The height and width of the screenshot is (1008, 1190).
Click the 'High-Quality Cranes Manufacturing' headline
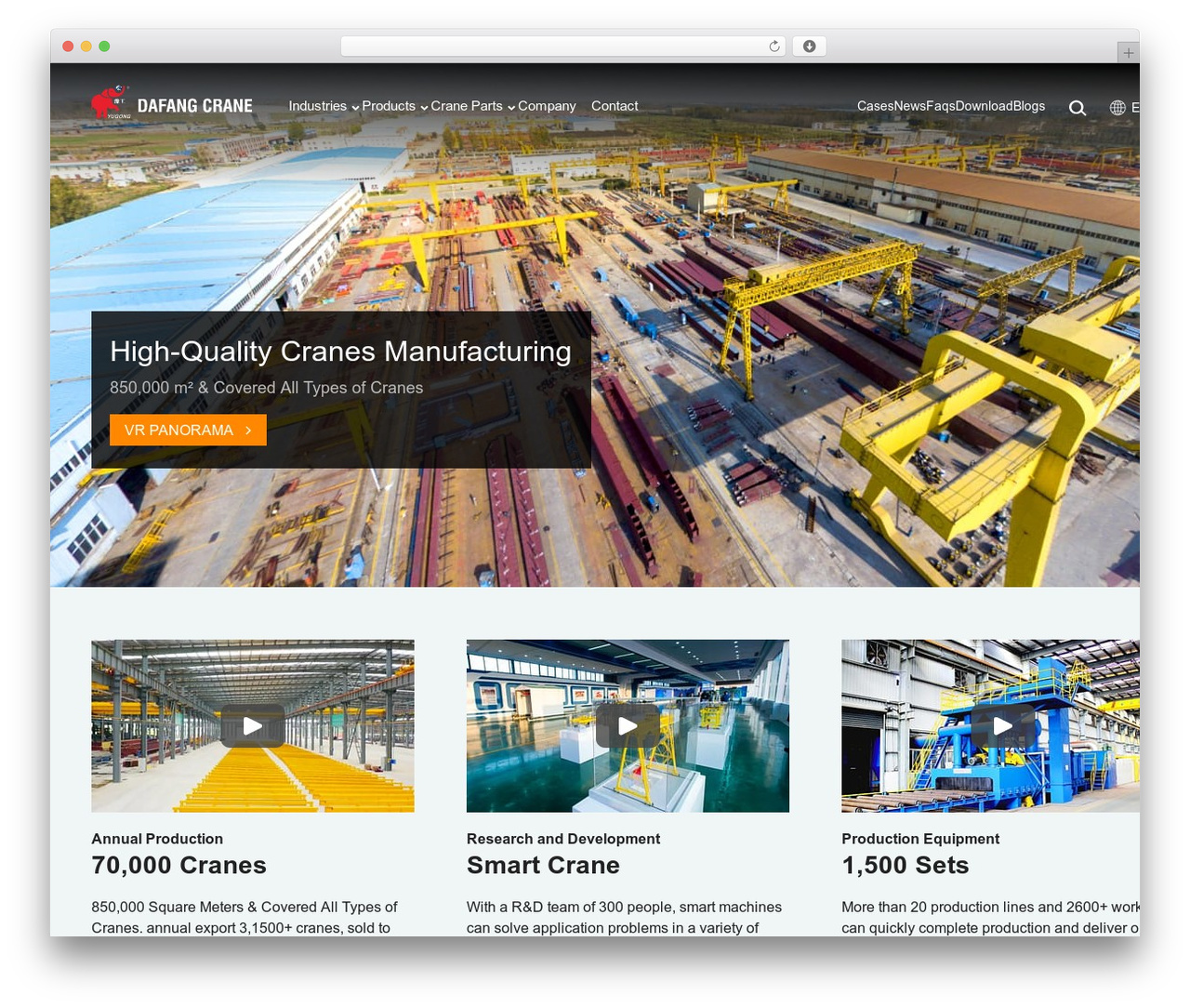[x=341, y=351]
